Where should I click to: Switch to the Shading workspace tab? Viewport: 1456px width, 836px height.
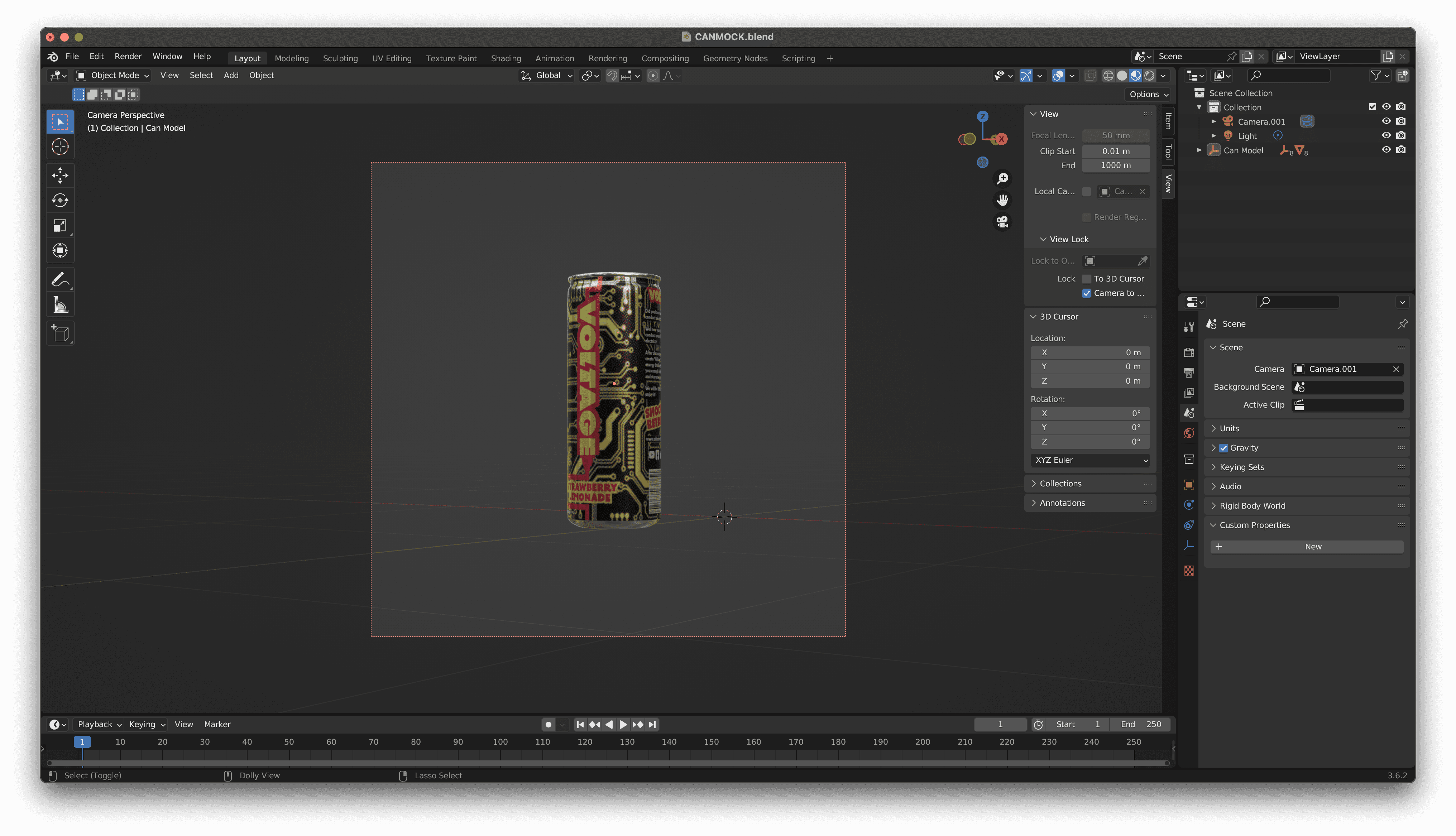506,58
